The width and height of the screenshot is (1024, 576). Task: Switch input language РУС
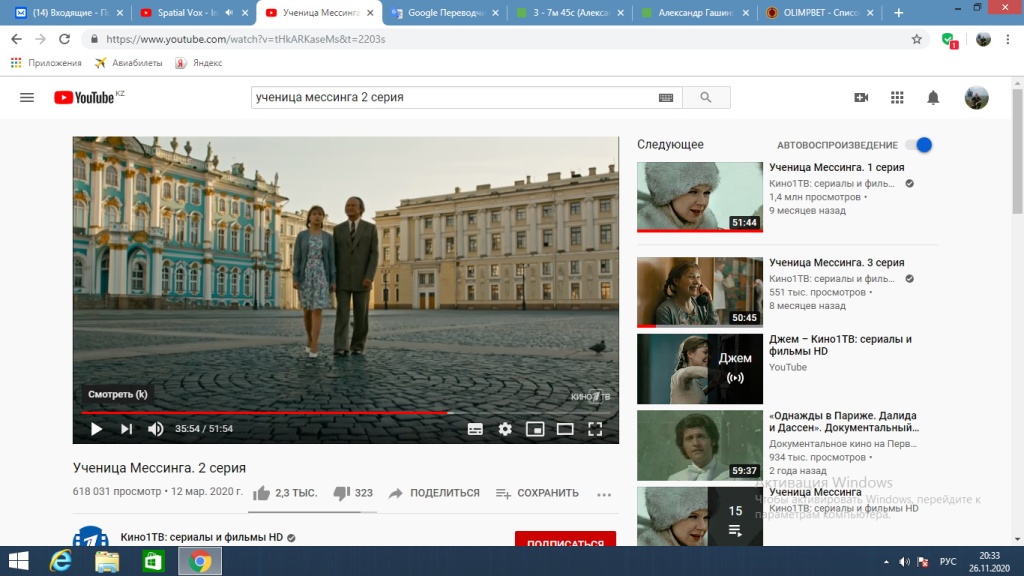[948, 562]
